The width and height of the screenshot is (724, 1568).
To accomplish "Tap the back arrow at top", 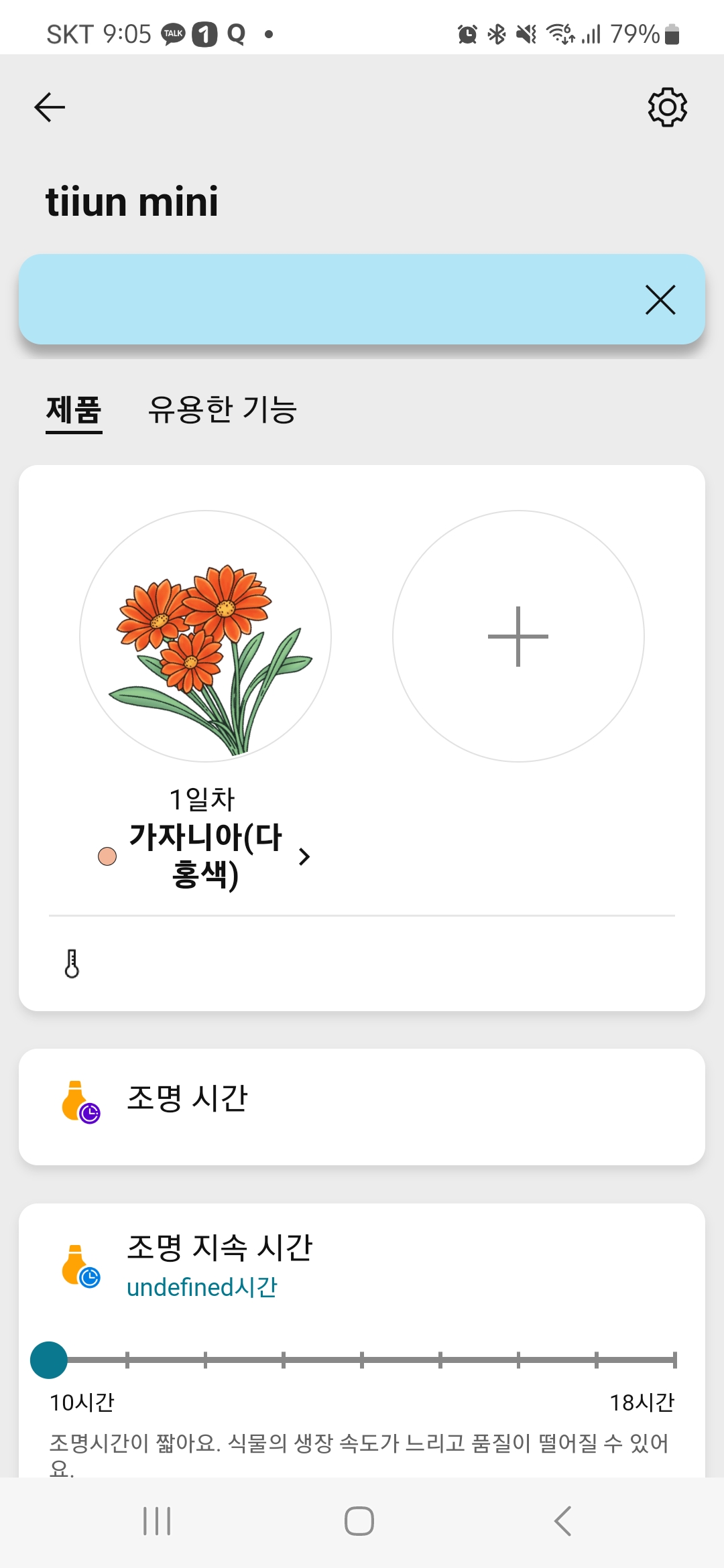I will pyautogui.click(x=50, y=107).
